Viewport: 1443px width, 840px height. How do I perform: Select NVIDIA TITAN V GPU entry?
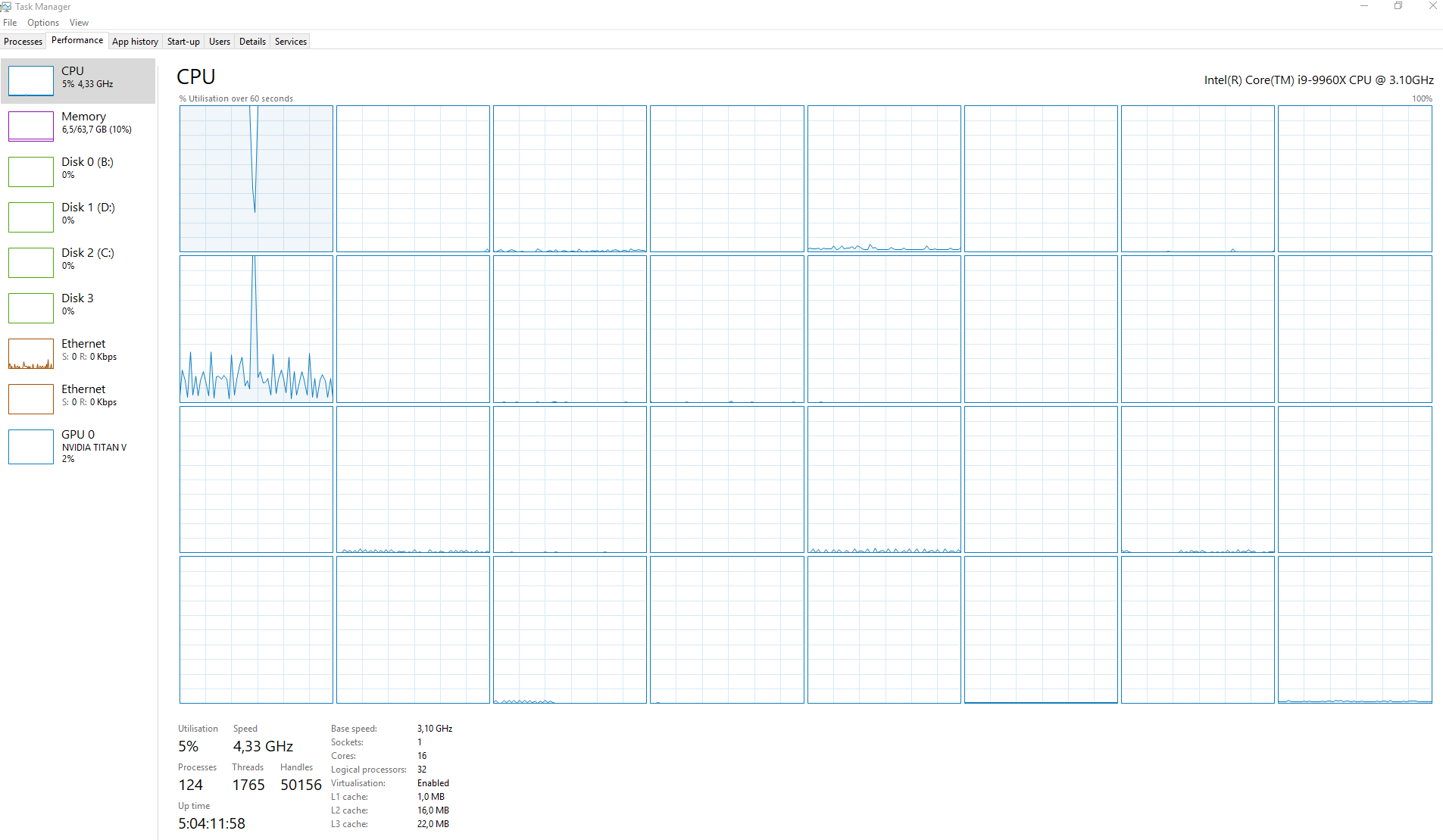pos(78,446)
